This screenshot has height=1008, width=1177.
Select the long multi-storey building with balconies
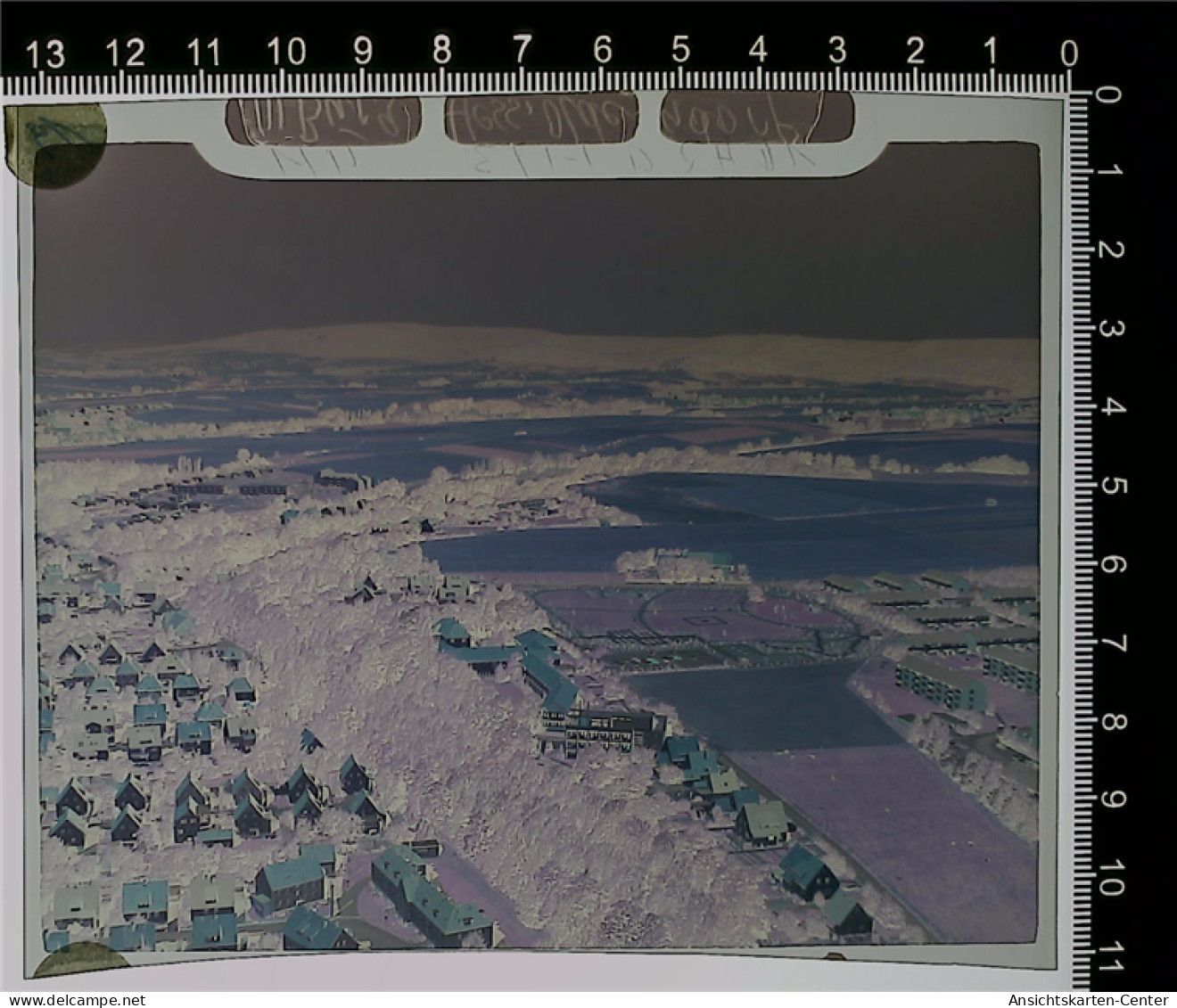pyautogui.click(x=602, y=726)
